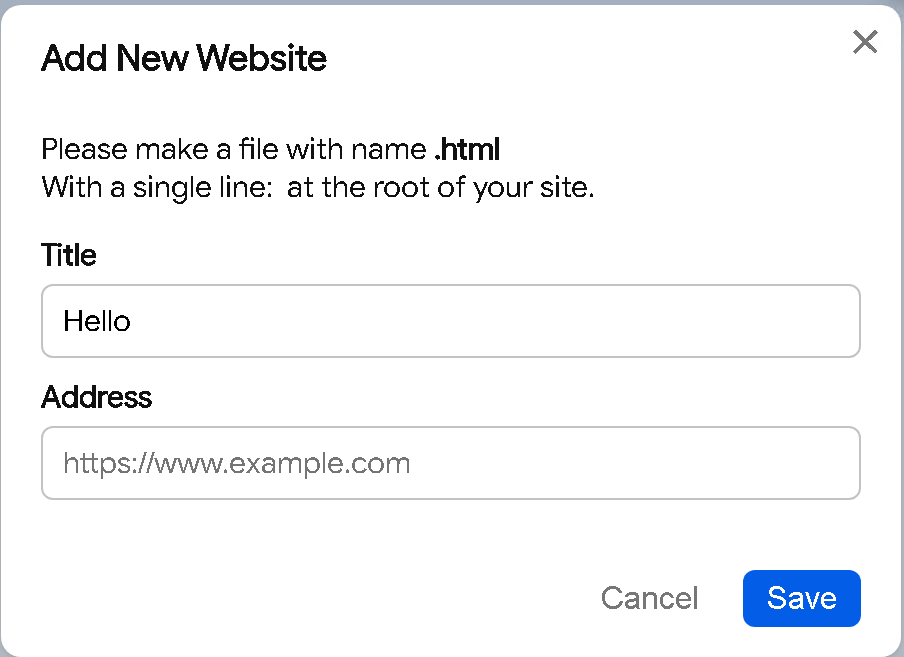904x657 pixels.
Task: Click the blue Save button
Action: 801,598
